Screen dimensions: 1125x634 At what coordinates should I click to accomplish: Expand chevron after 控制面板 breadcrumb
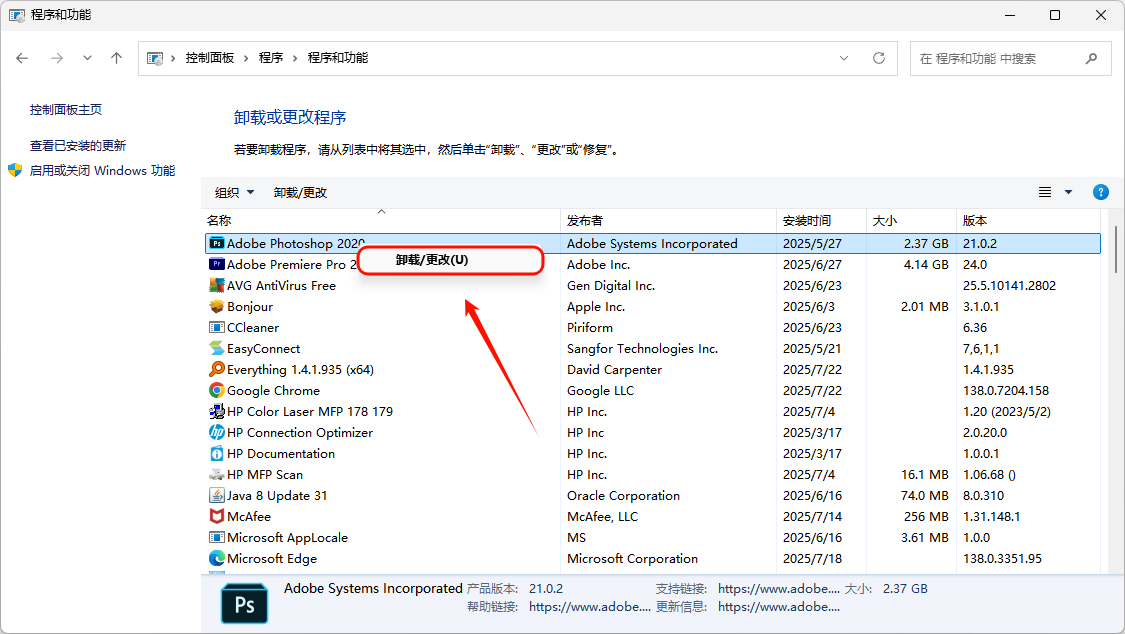coord(246,58)
